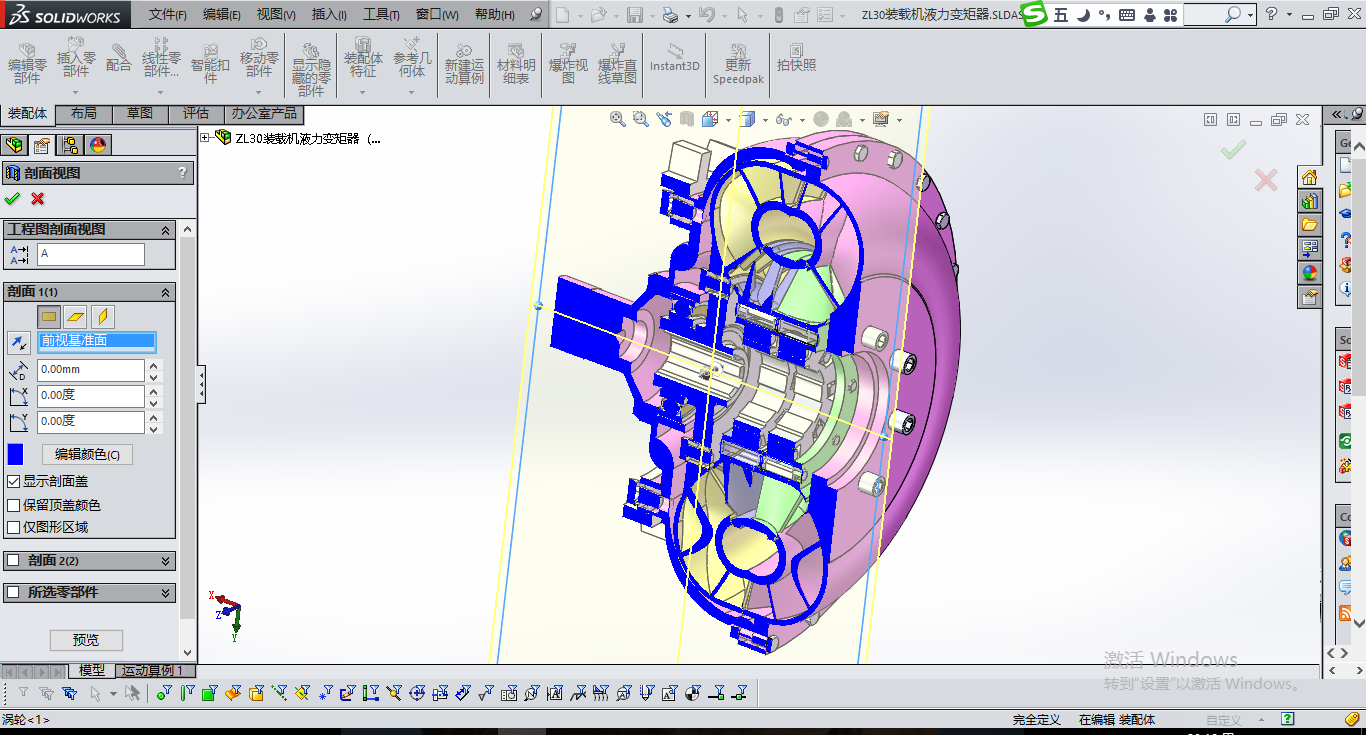
Task: Select the Right plane section button
Action: [x=102, y=317]
